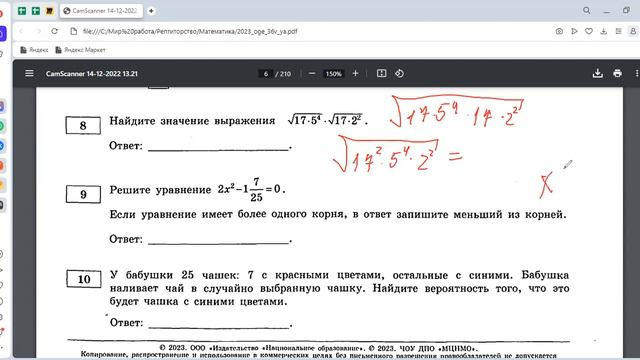Reload the current page
The width and height of the screenshot is (640, 360).
click(54, 31)
